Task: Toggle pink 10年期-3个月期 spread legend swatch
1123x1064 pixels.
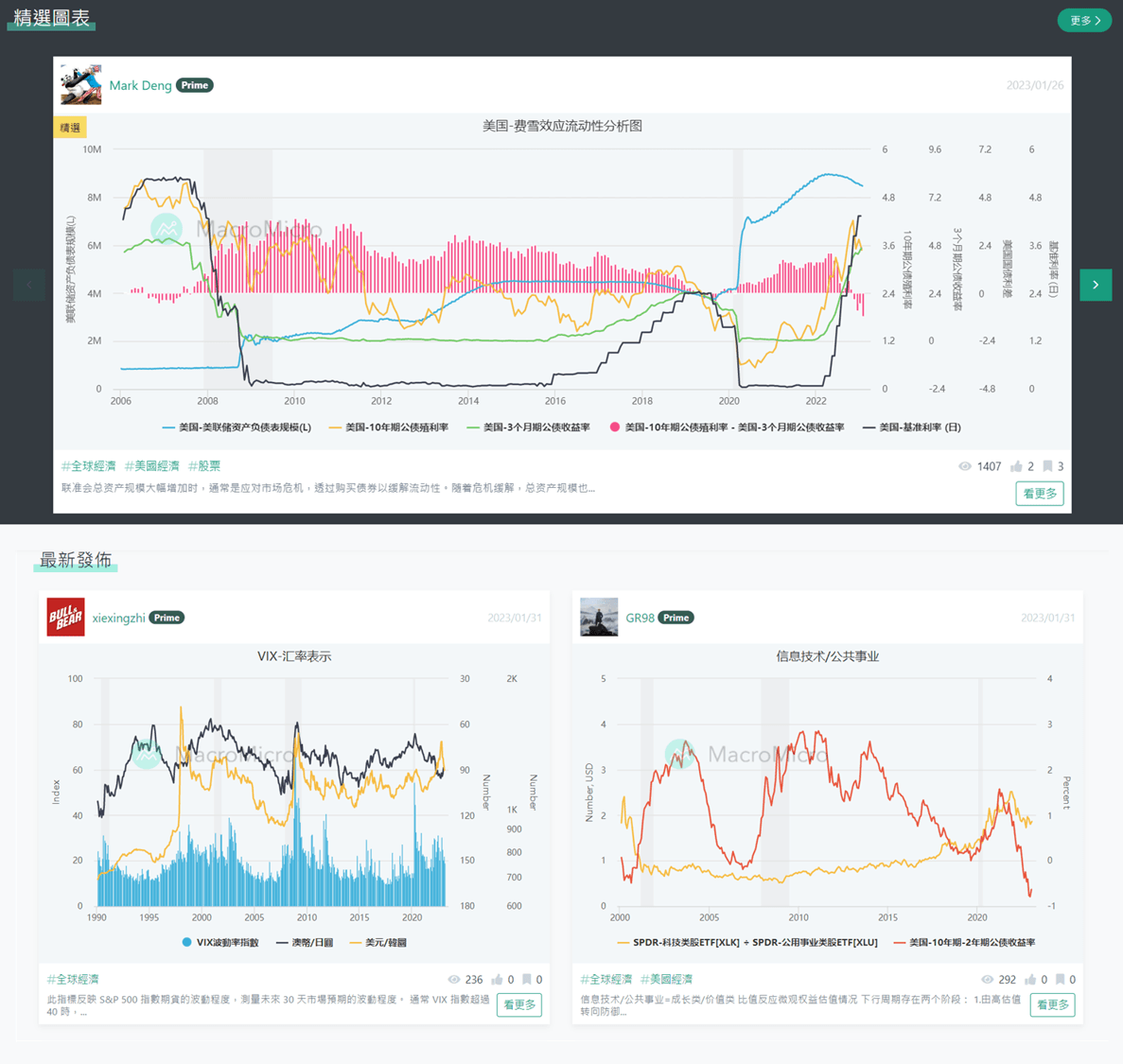Action: [615, 427]
